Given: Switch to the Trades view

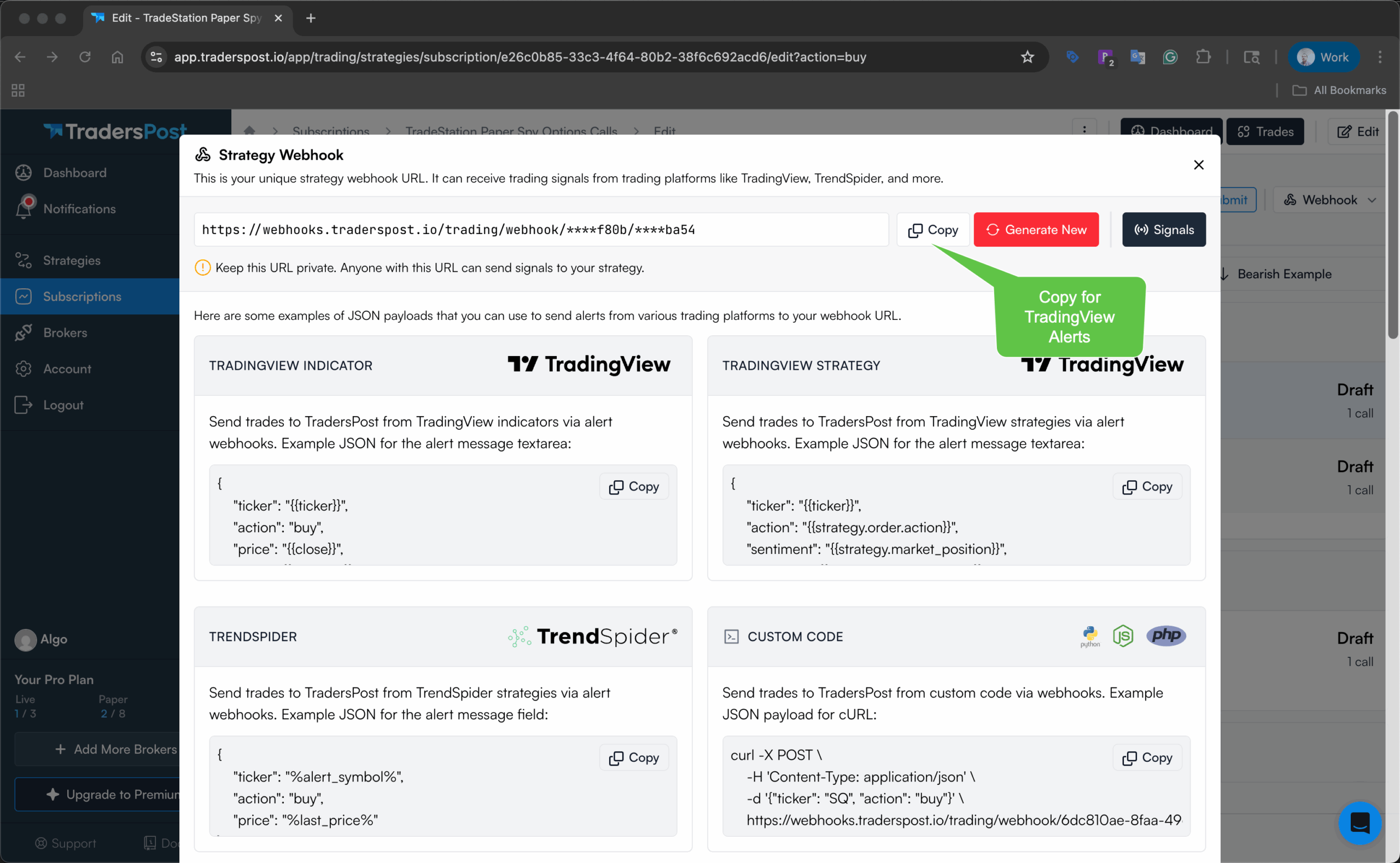Looking at the screenshot, I should click(1264, 131).
